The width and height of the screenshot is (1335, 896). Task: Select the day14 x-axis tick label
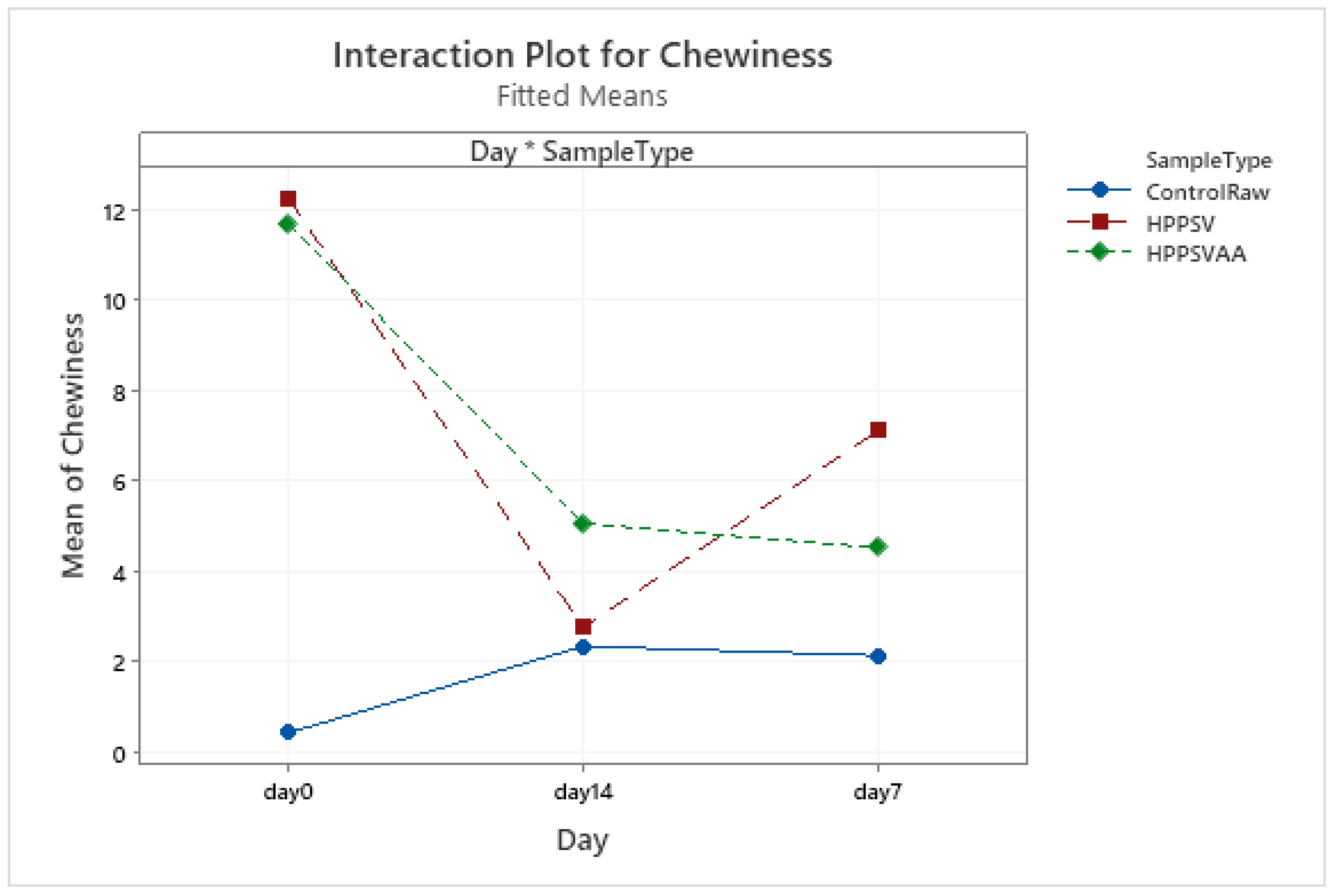tap(583, 792)
